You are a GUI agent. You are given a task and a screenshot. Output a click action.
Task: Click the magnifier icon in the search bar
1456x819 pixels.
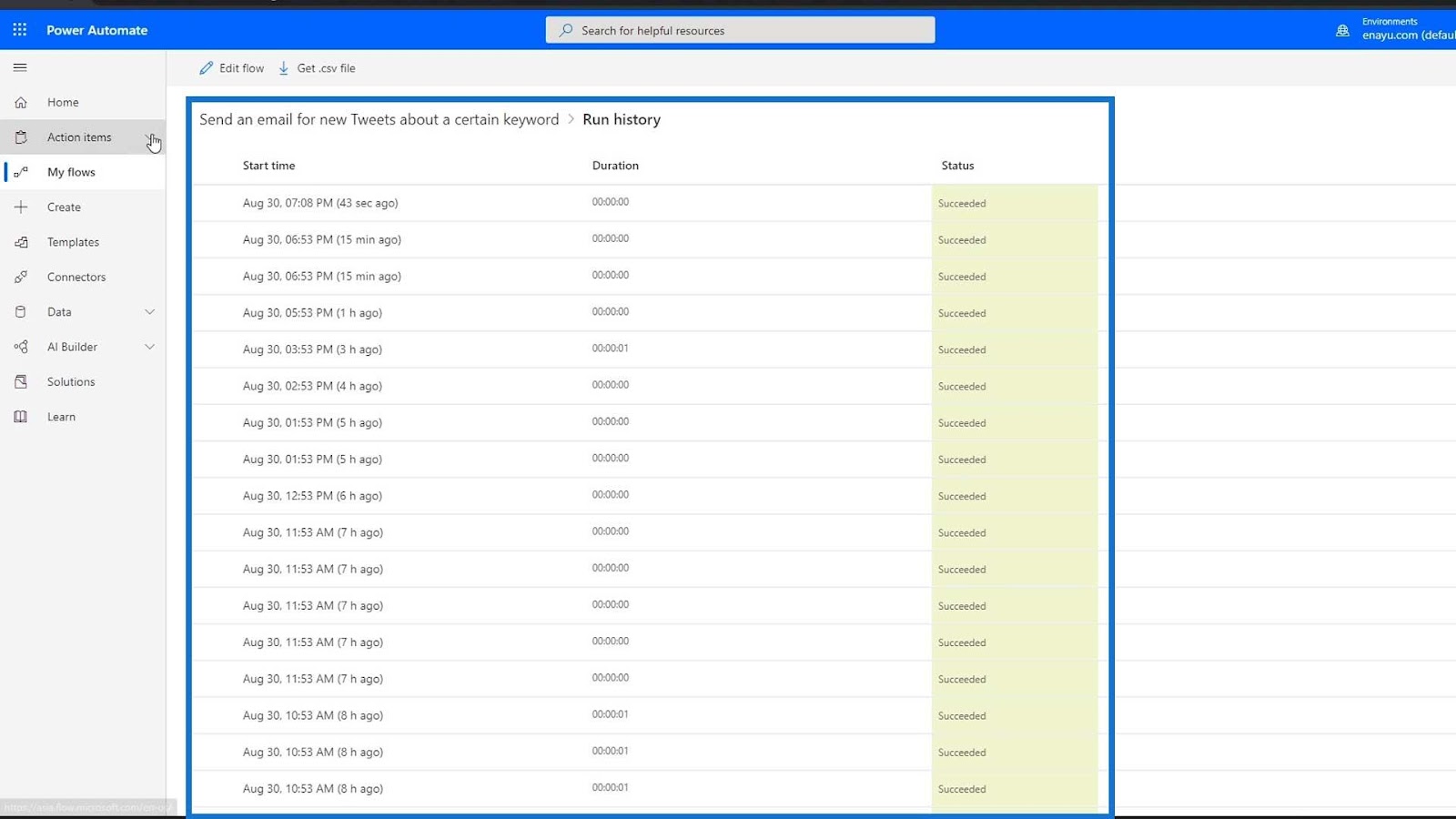pos(566,30)
